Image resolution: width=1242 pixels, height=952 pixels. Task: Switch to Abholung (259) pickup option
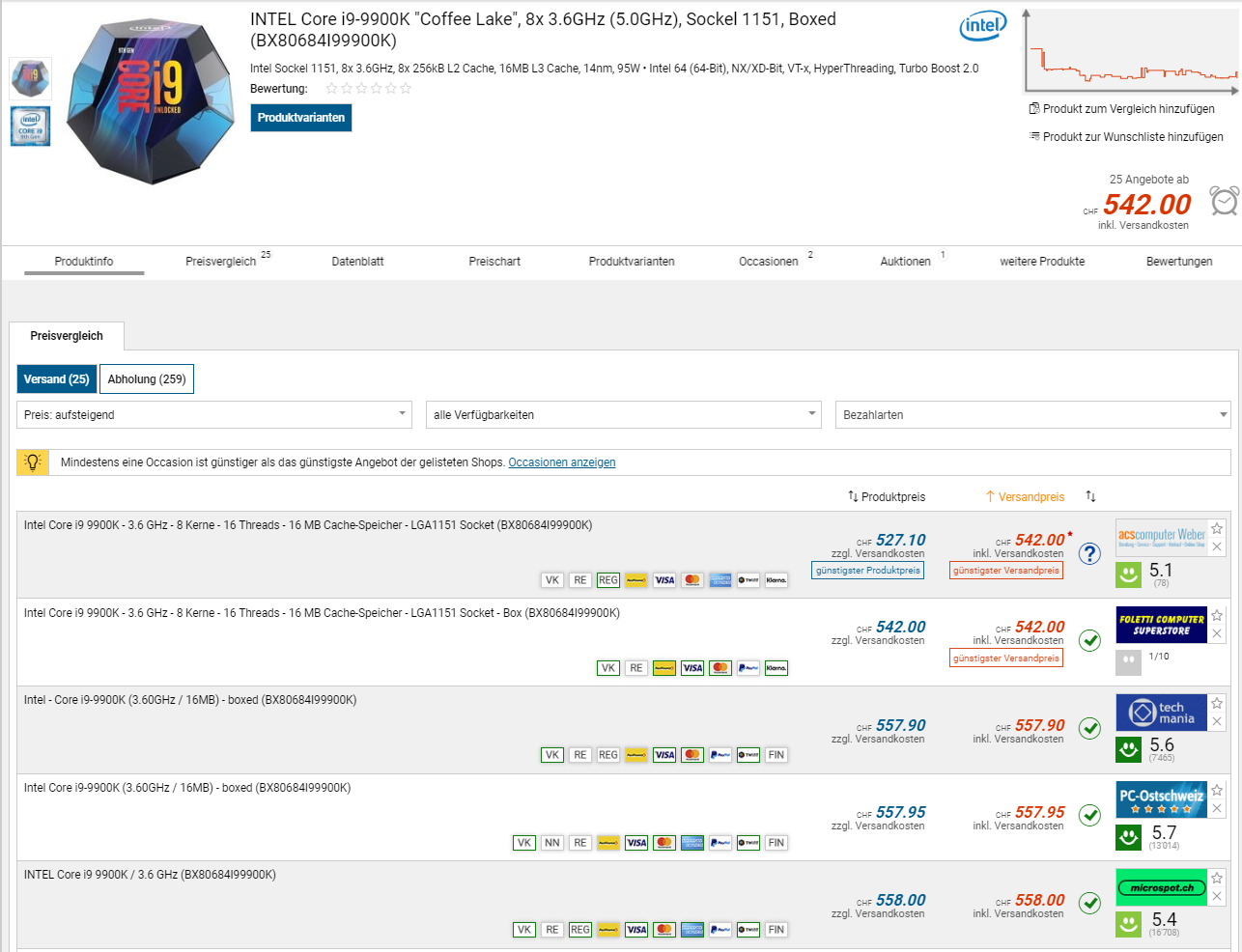[x=147, y=379]
